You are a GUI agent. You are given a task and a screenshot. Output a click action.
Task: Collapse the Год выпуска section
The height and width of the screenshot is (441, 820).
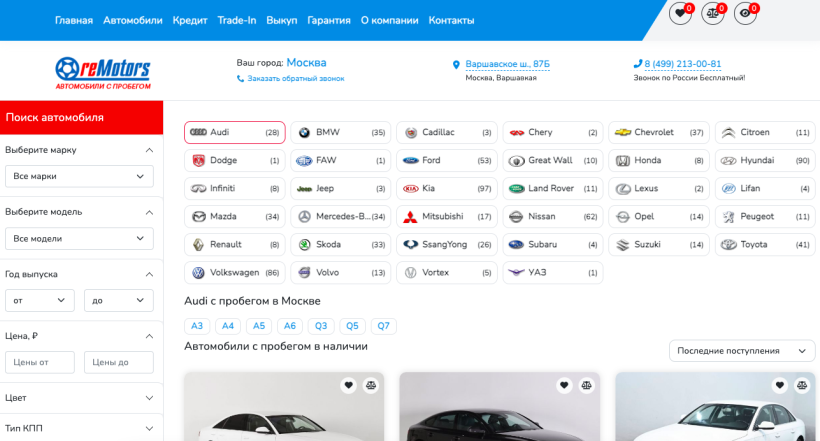149,274
